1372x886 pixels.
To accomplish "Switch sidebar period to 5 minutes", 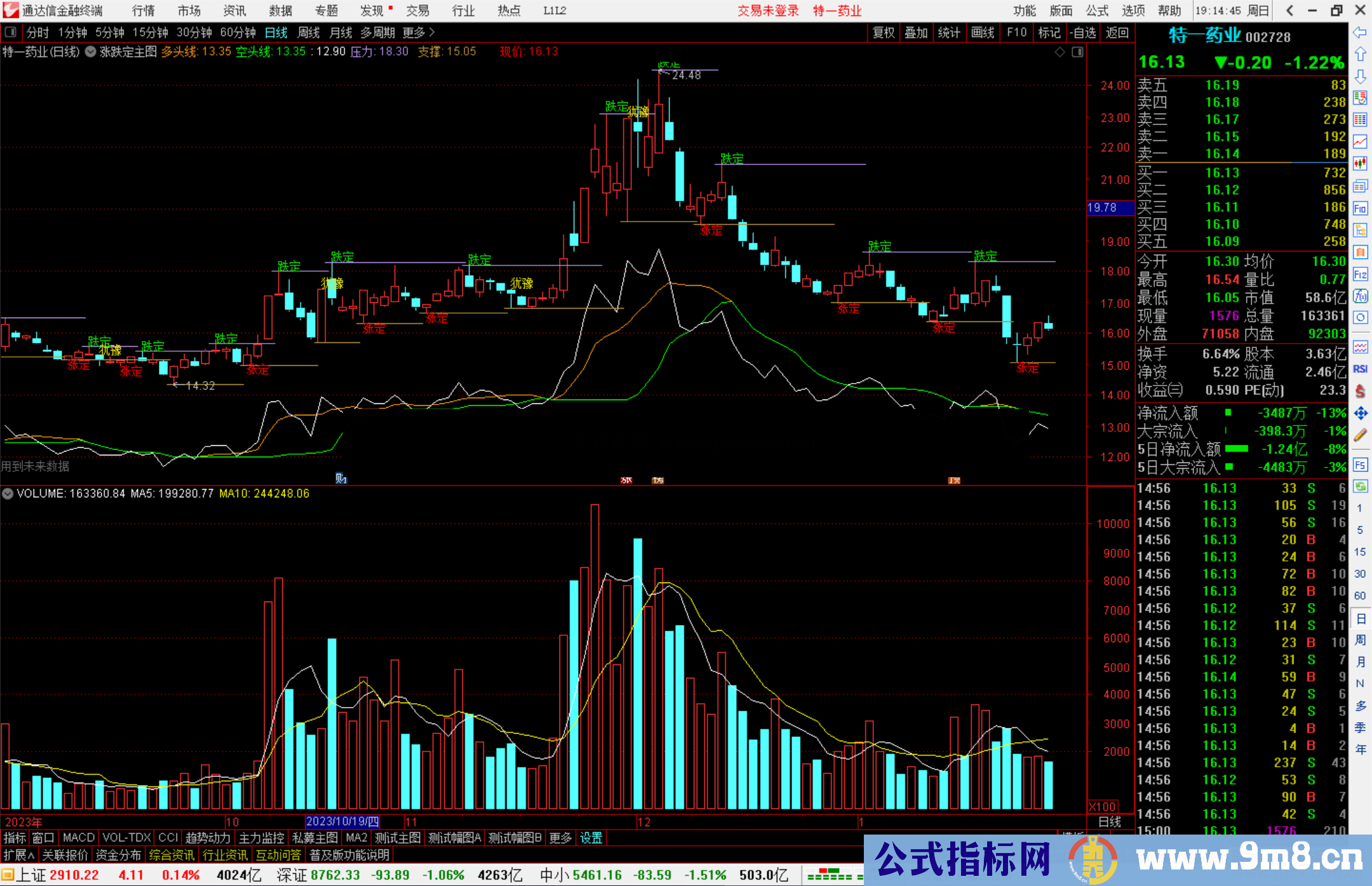I will click(x=1359, y=530).
